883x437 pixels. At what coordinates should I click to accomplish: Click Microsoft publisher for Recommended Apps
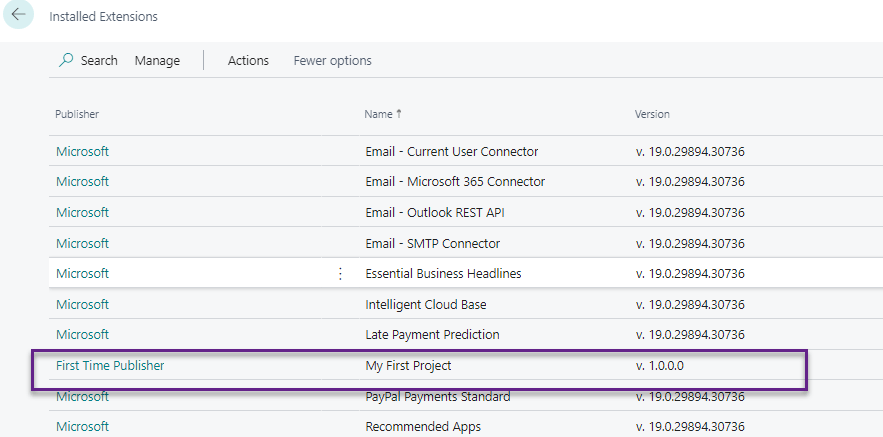click(82, 427)
